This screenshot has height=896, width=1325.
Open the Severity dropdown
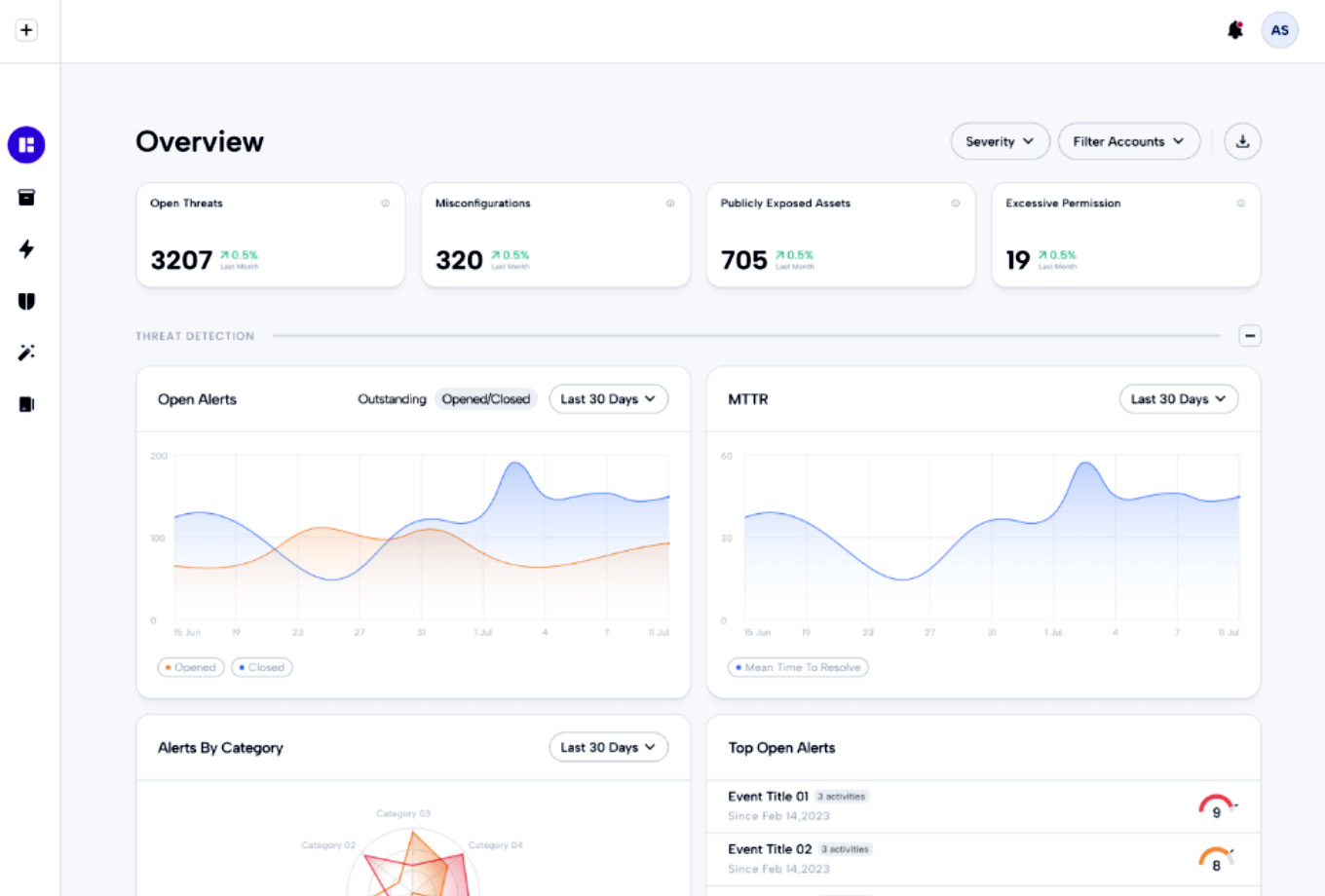(1000, 141)
